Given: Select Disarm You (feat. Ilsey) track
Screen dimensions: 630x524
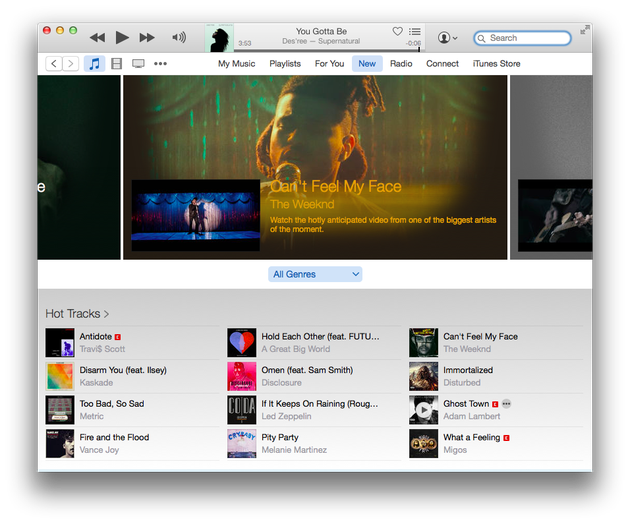Looking at the screenshot, I should coord(123,370).
